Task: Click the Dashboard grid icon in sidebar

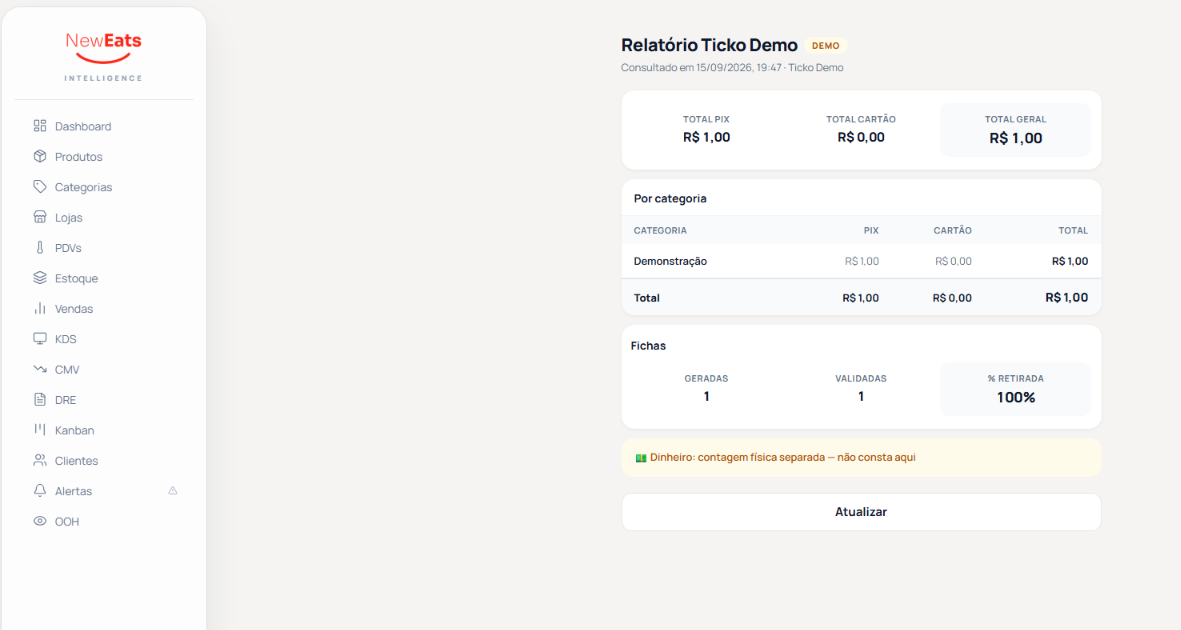Action: click(40, 126)
